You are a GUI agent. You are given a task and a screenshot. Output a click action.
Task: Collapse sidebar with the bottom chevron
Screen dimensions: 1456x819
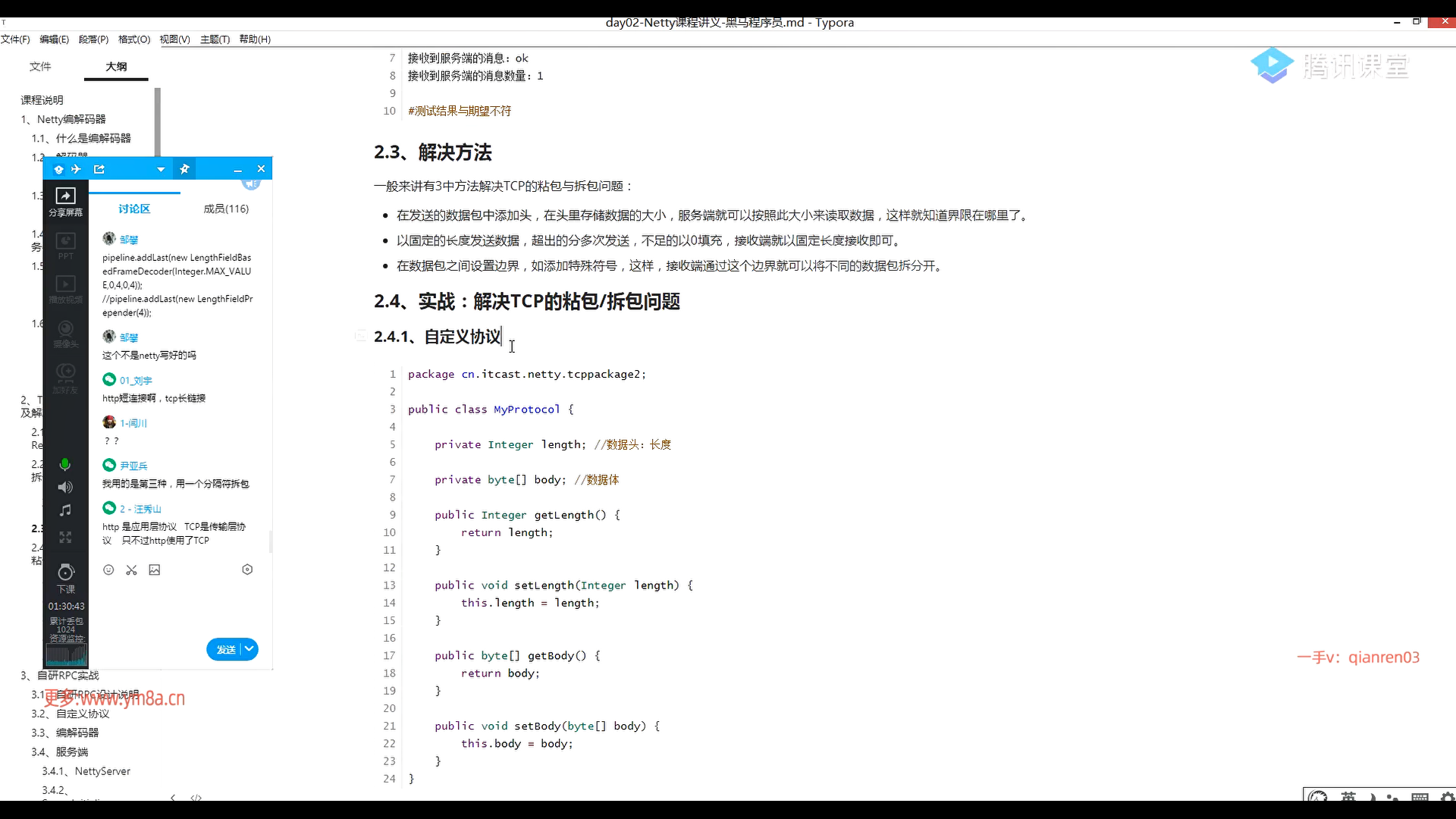pyautogui.click(x=173, y=797)
